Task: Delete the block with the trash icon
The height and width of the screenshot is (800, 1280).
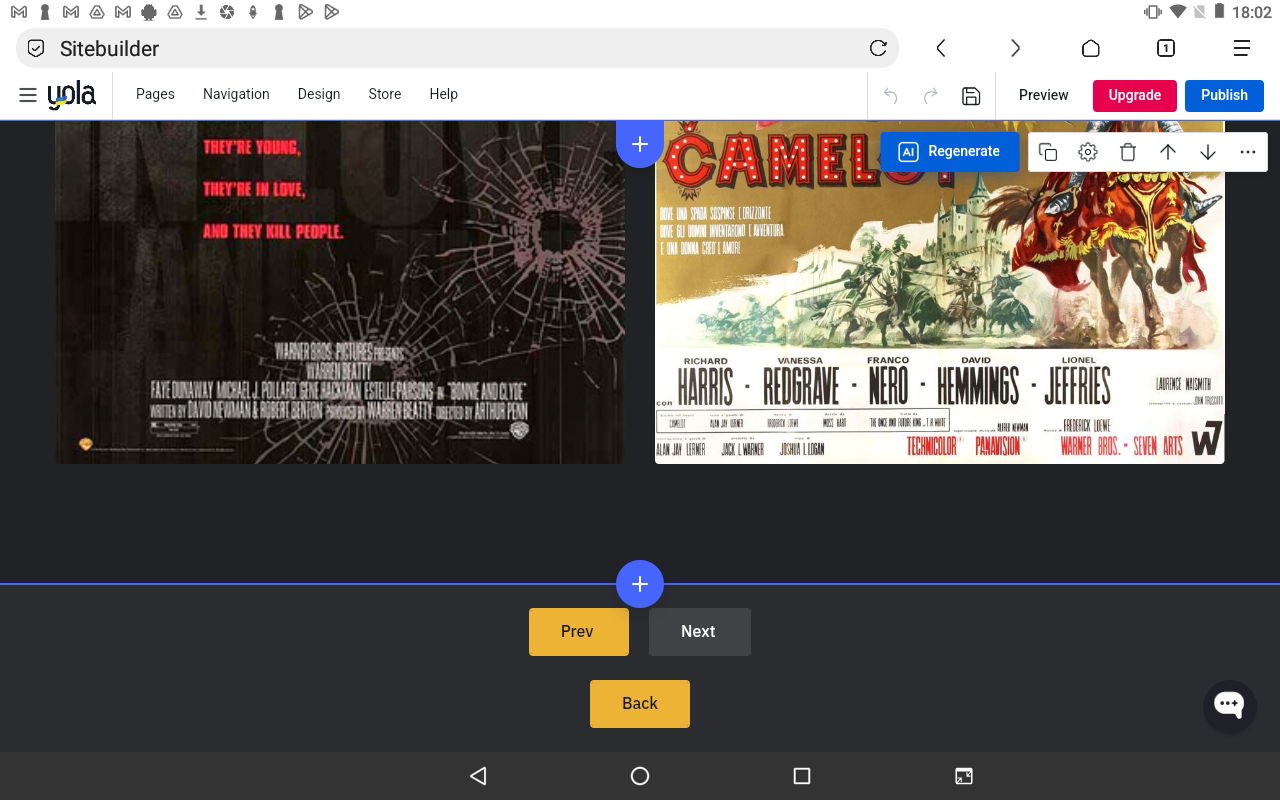Action: tap(1128, 152)
